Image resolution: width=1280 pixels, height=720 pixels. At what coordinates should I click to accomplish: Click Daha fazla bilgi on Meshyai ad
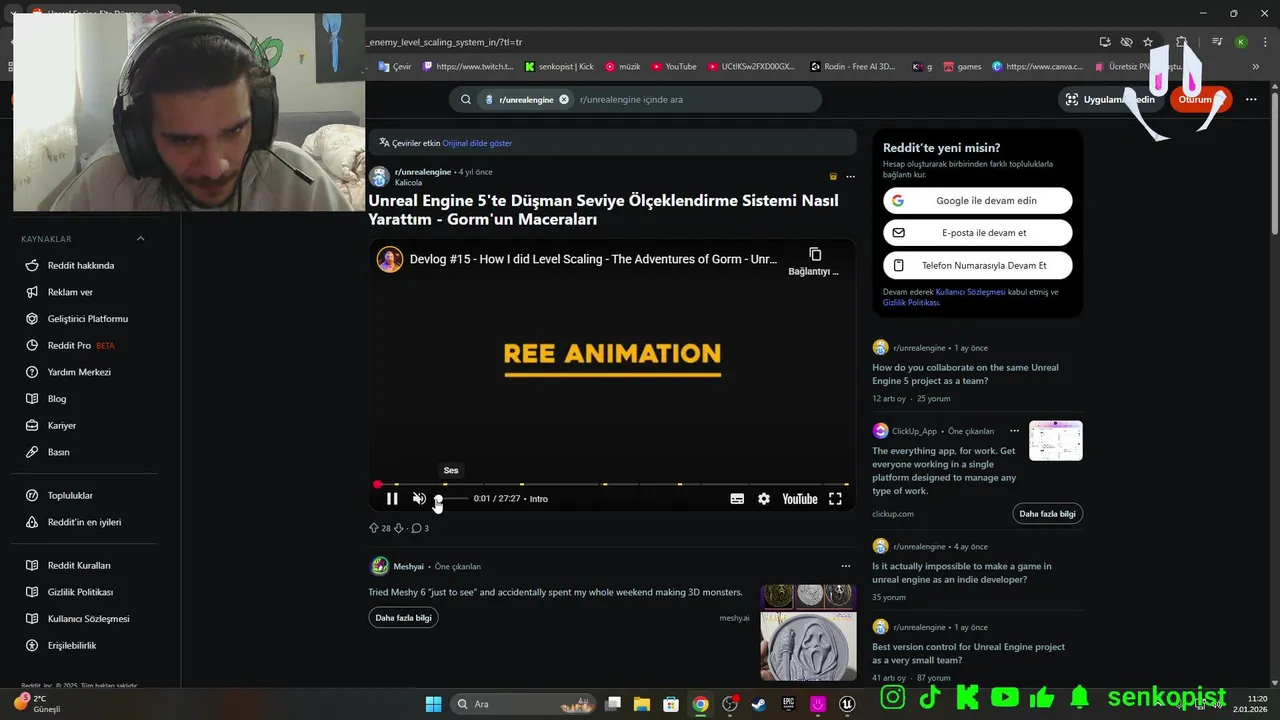tap(403, 618)
